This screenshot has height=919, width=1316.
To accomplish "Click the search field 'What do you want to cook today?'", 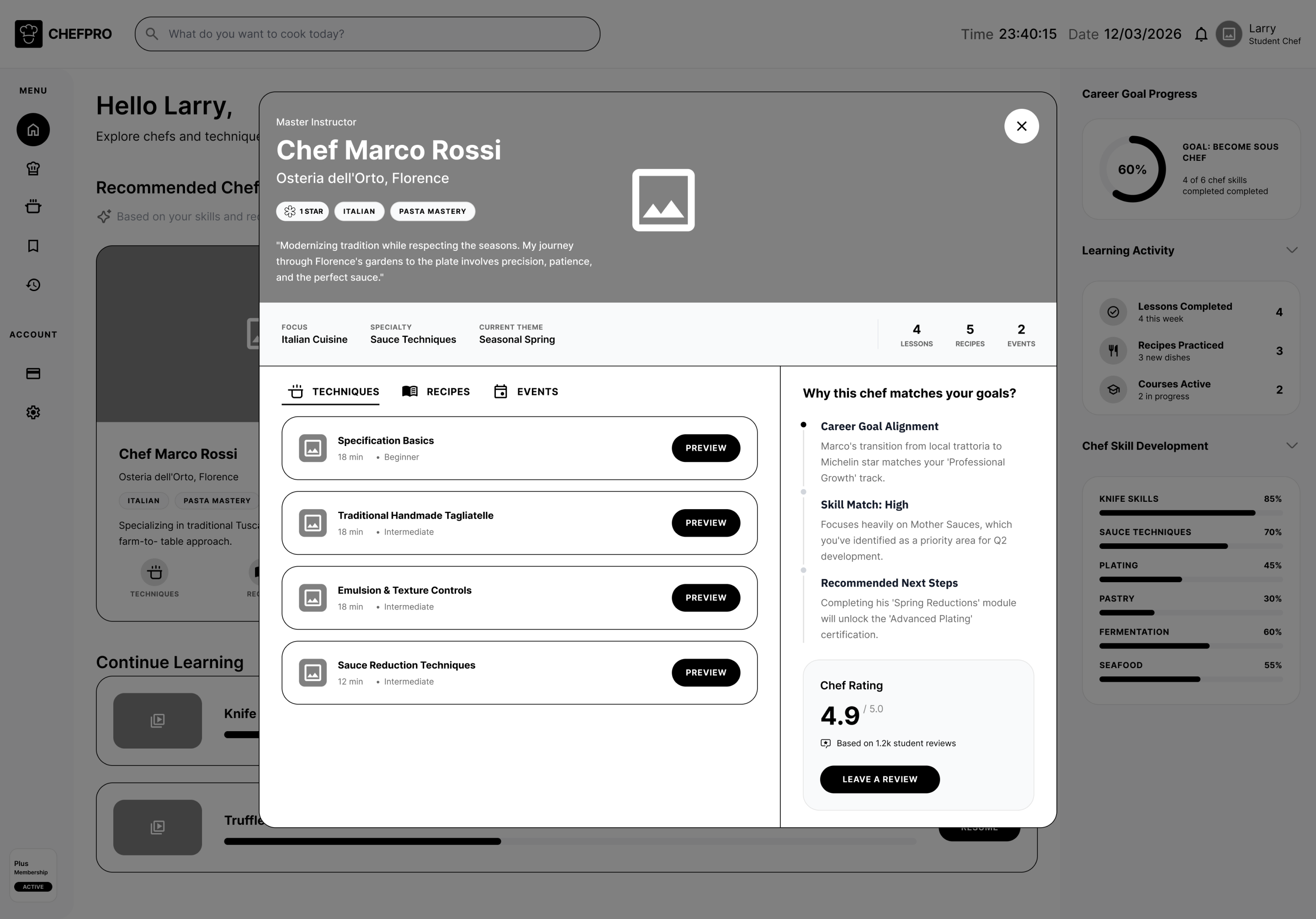I will tap(367, 34).
